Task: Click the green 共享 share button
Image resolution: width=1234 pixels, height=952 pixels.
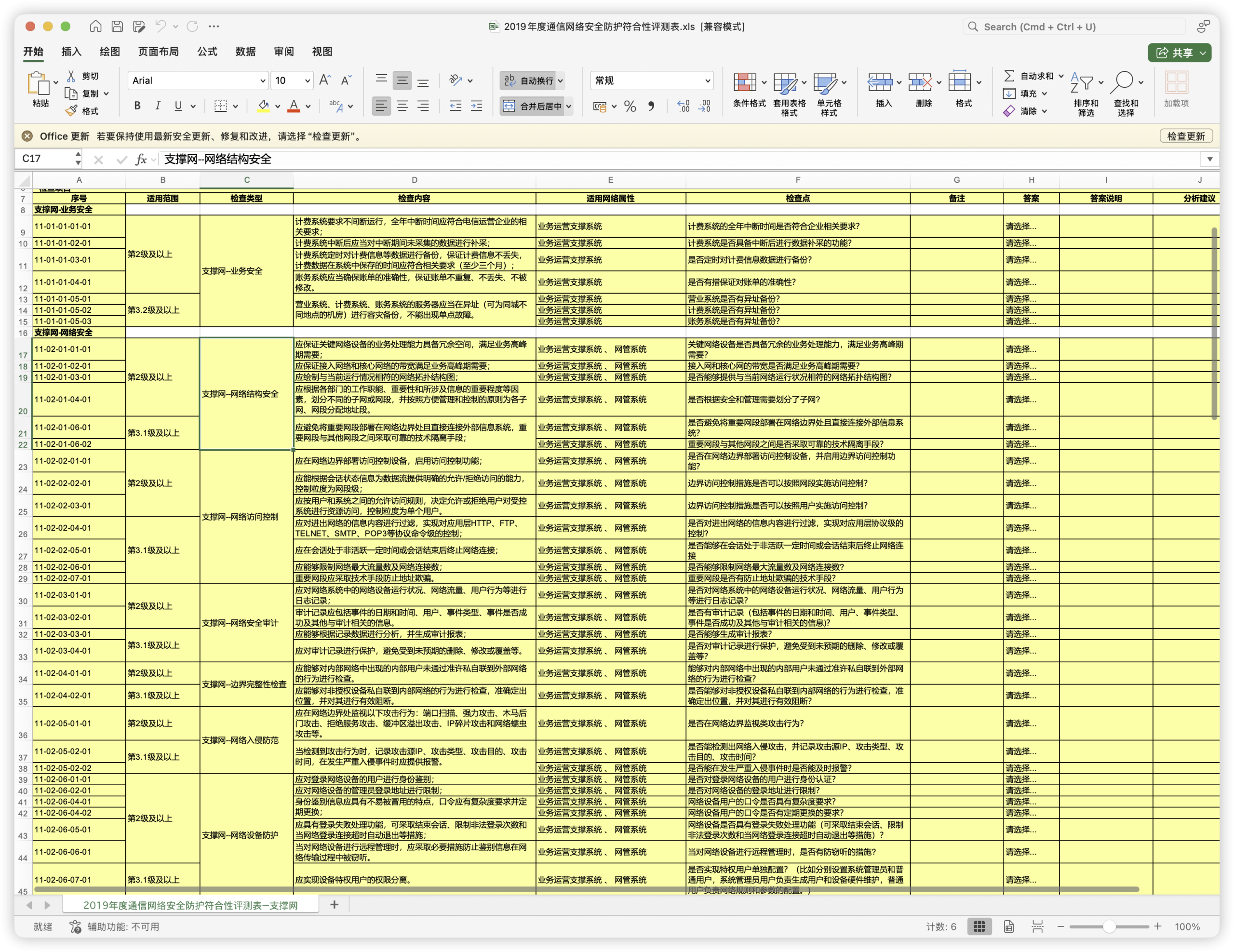Action: pyautogui.click(x=1179, y=53)
